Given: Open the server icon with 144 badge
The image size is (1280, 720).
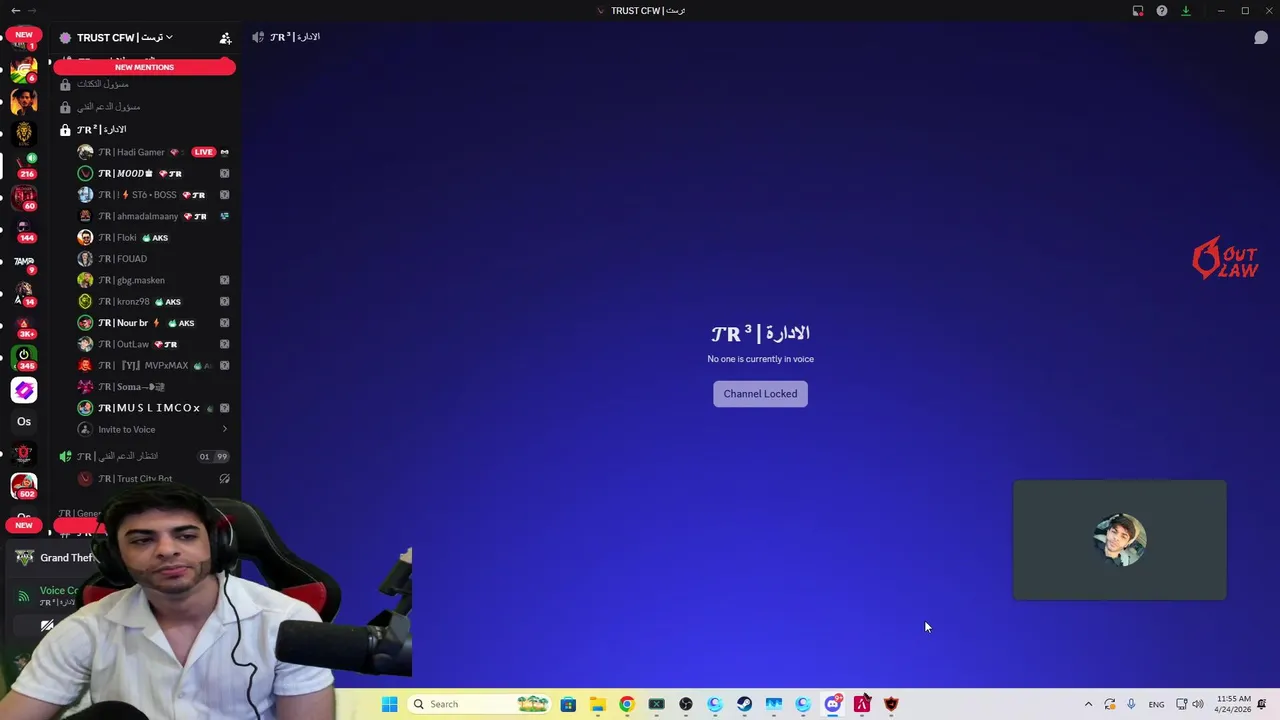Looking at the screenshot, I should coord(24,229).
